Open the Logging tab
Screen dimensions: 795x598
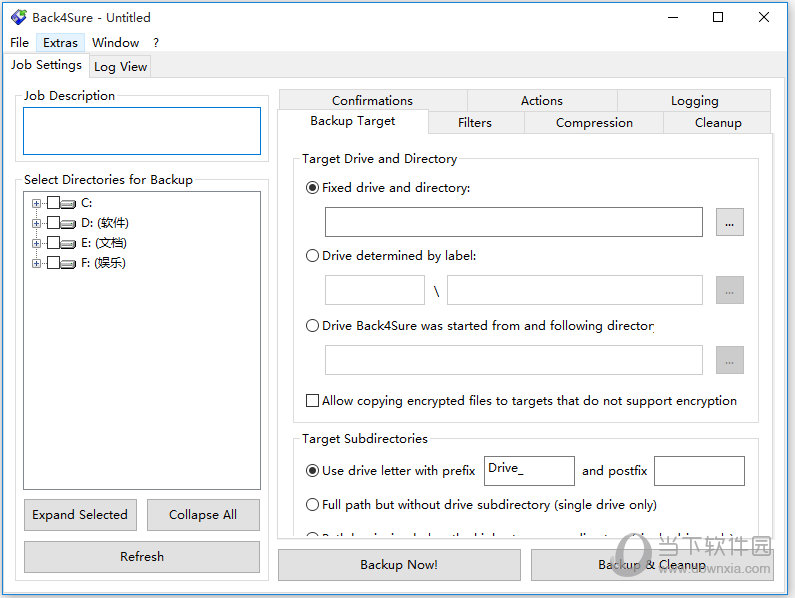[695, 100]
